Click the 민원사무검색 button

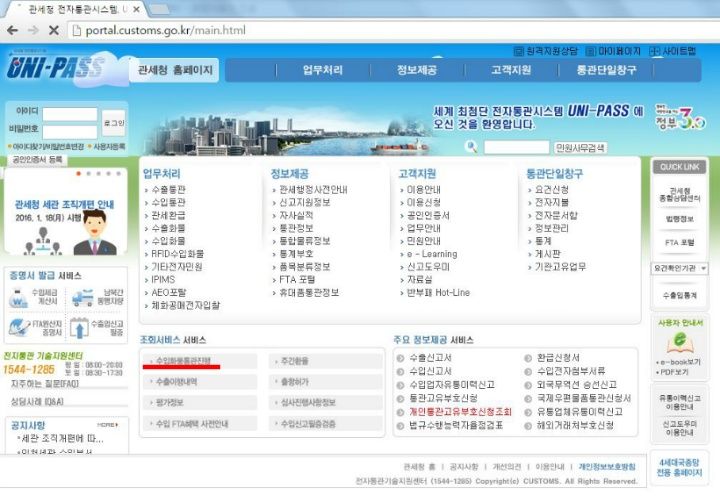pyautogui.click(x=580, y=147)
